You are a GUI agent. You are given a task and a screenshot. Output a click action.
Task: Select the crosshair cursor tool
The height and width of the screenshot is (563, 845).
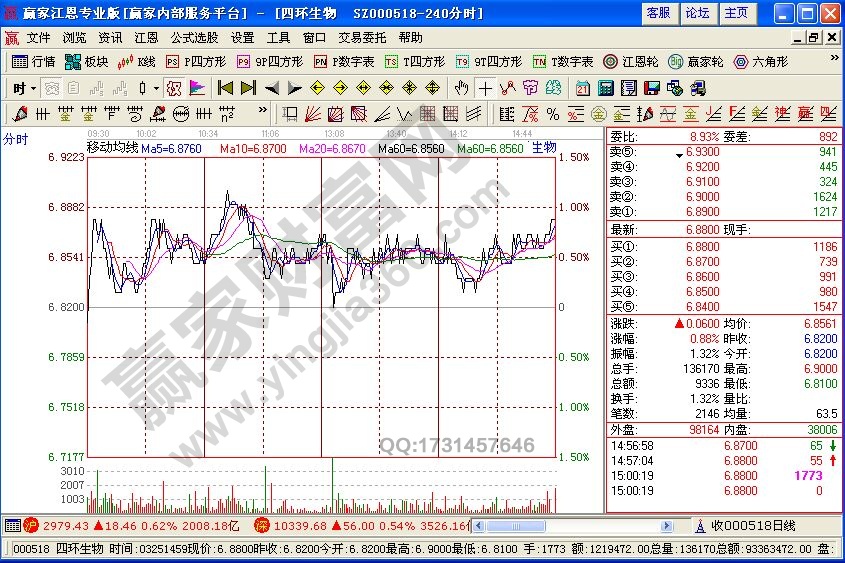click(x=485, y=88)
